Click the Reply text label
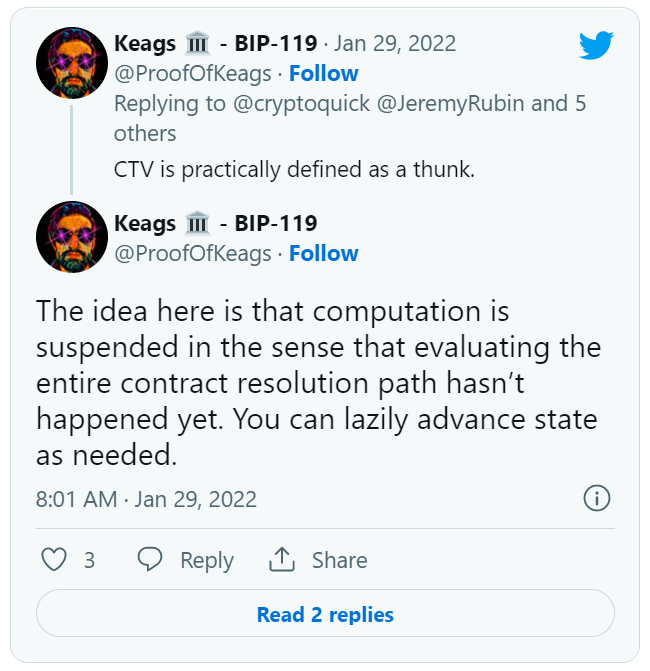The image size is (650, 671). 207,560
